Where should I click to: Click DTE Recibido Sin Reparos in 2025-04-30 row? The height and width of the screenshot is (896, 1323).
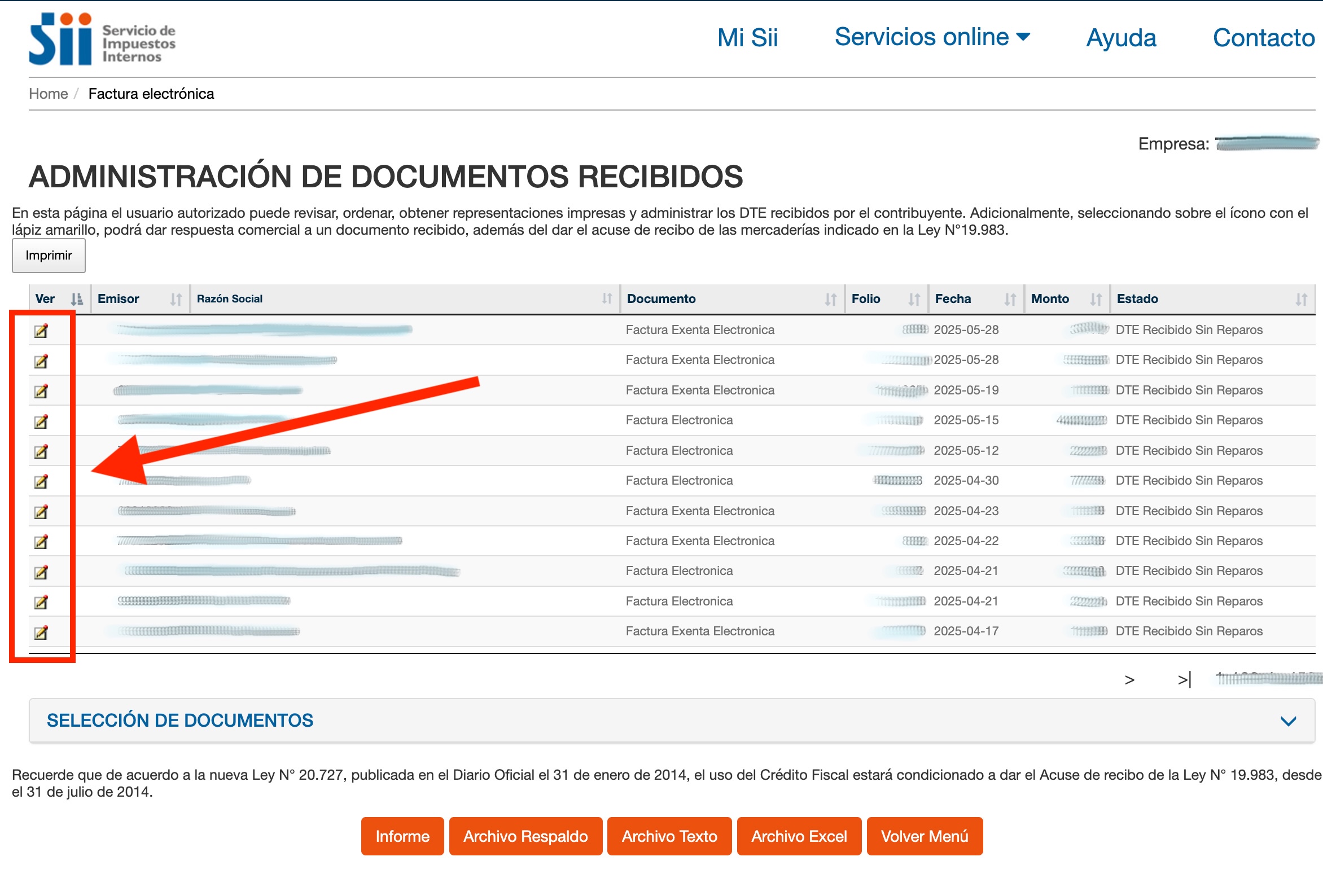[1189, 481]
